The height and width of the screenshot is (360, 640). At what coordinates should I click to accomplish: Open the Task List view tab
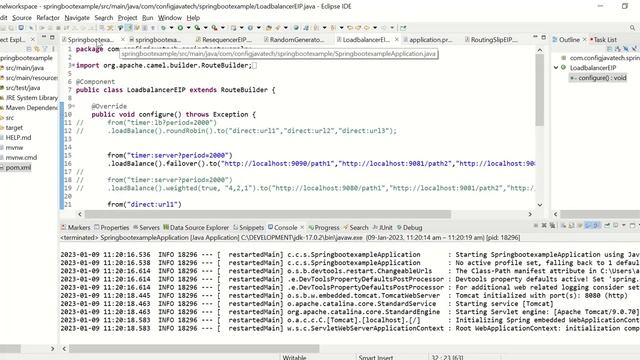pyautogui.click(x=604, y=40)
